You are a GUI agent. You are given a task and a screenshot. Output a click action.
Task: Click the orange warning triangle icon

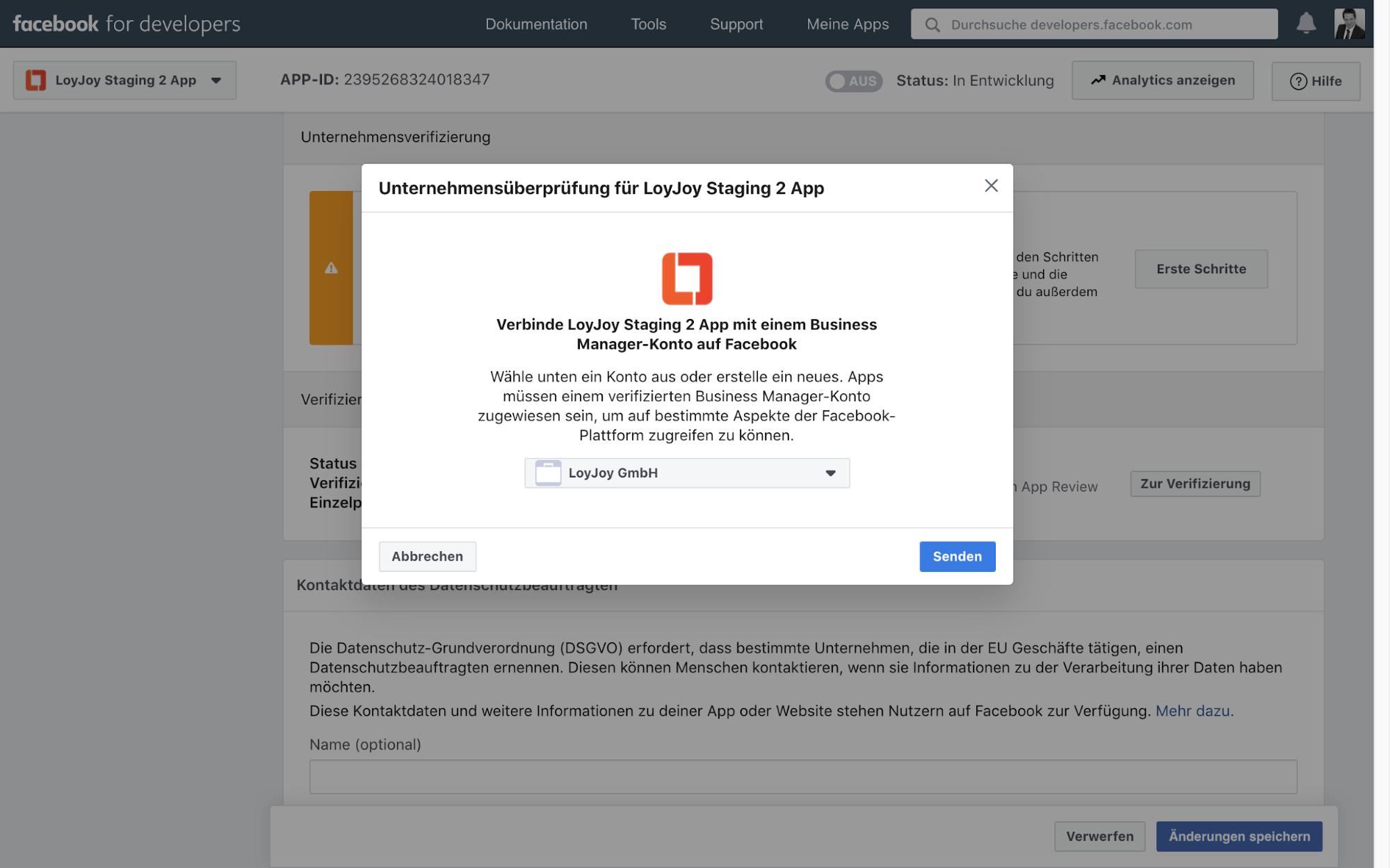(x=331, y=268)
